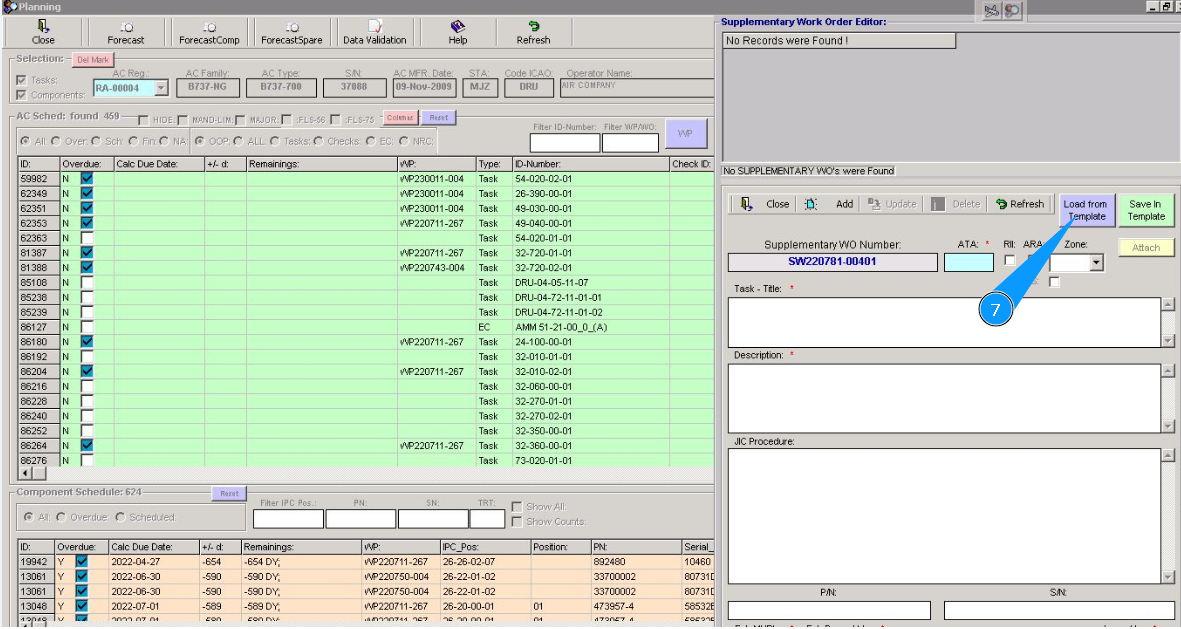Add a new supplementary work order
The image size is (1181, 629).
click(828, 204)
